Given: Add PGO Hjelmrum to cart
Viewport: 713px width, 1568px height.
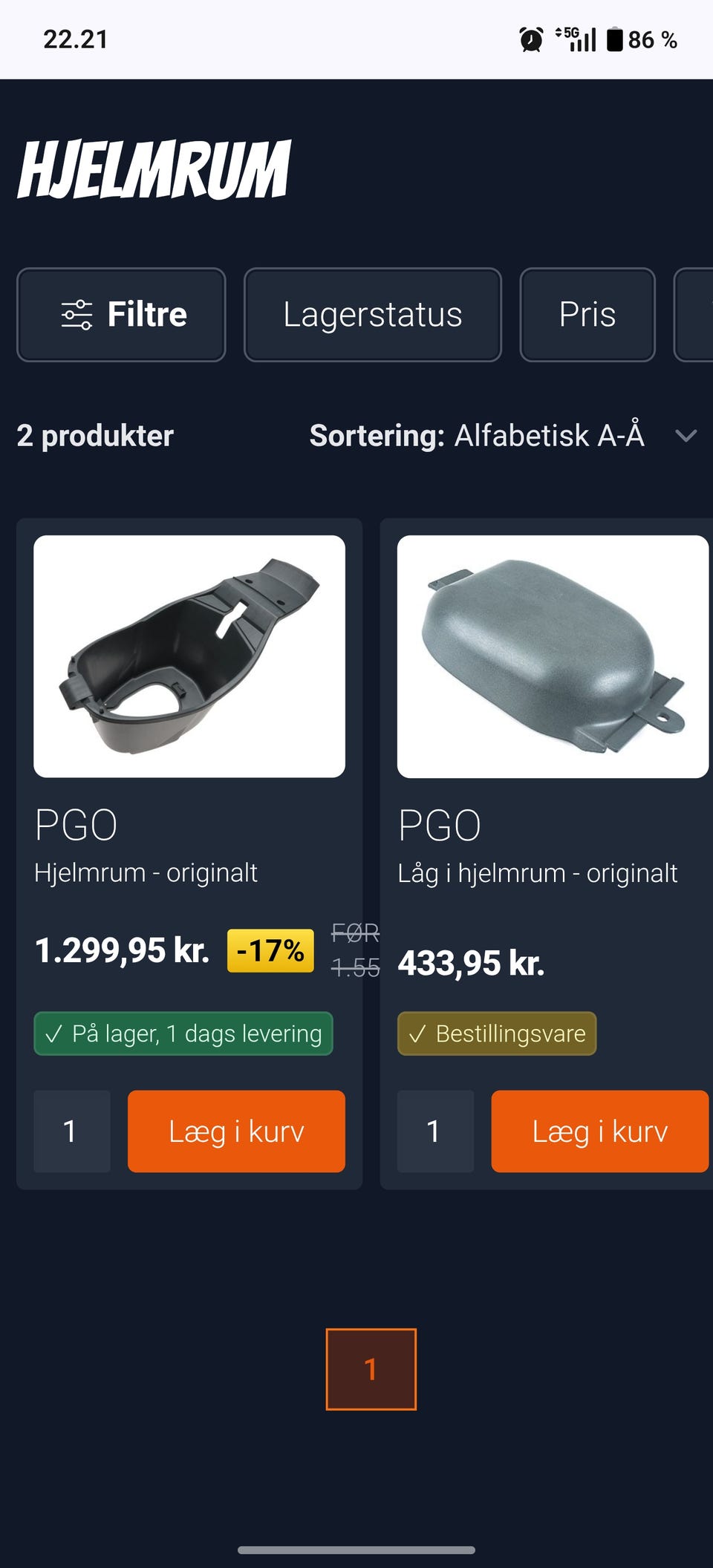Looking at the screenshot, I should [236, 1131].
